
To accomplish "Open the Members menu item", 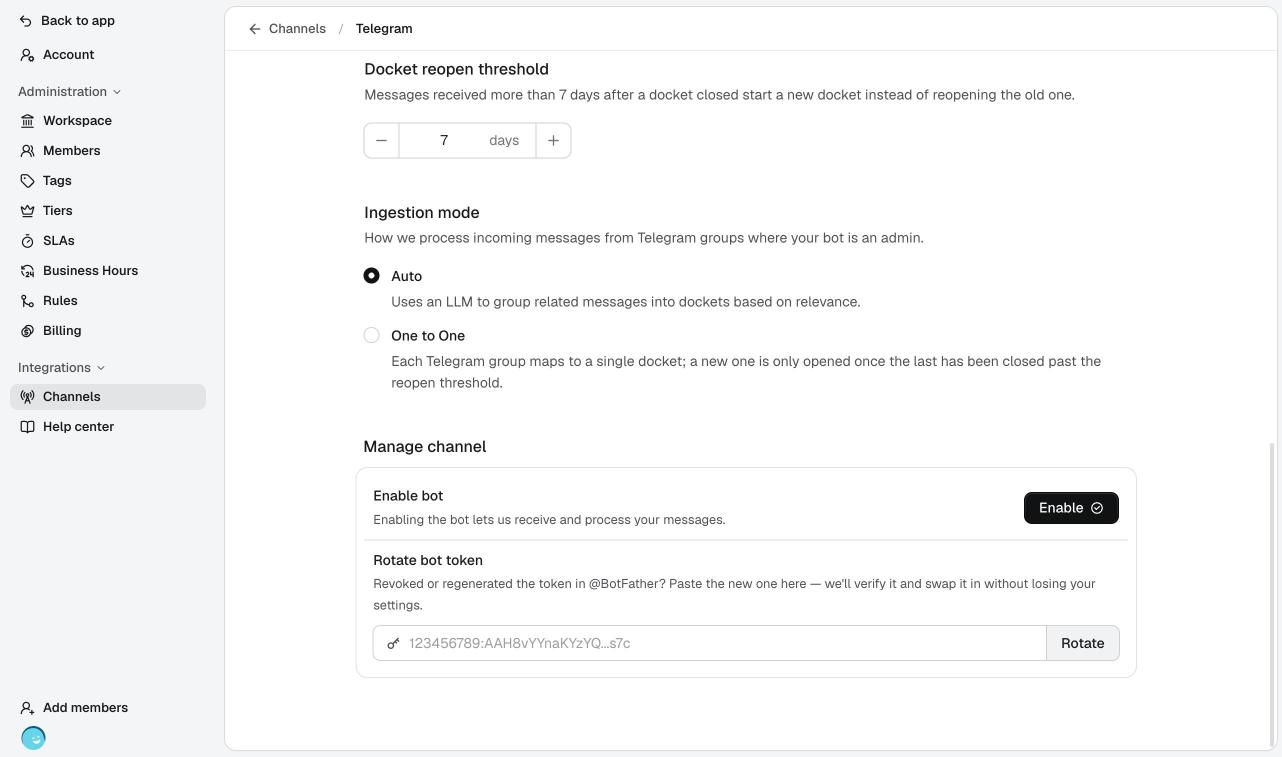I will click(x=108, y=151).
